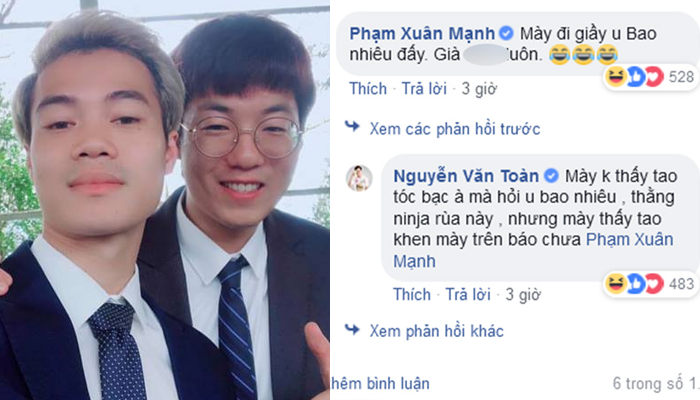This screenshot has height=400, width=700.
Task: Open the selfie photo of two men
Action: tap(165, 200)
